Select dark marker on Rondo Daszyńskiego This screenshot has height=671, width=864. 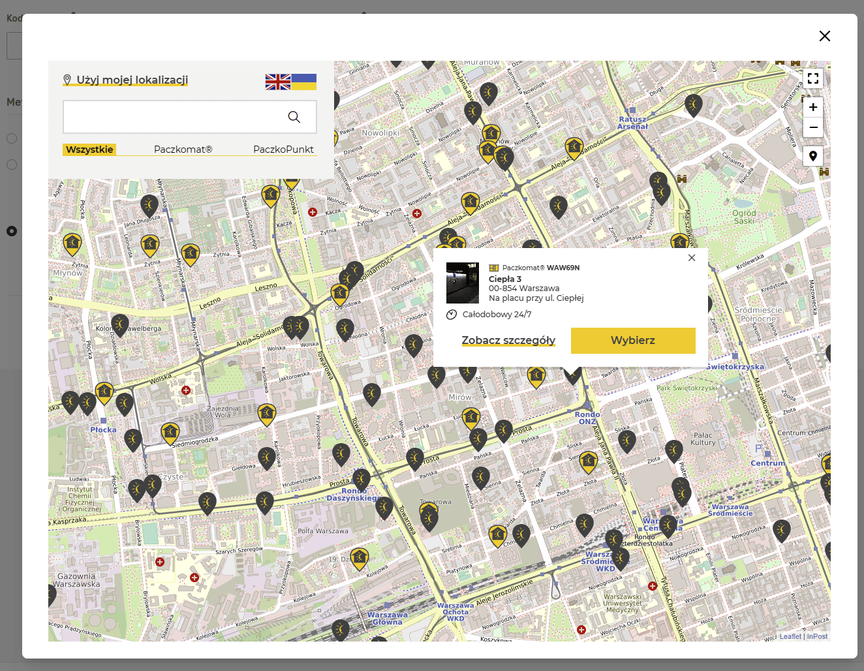click(x=361, y=479)
